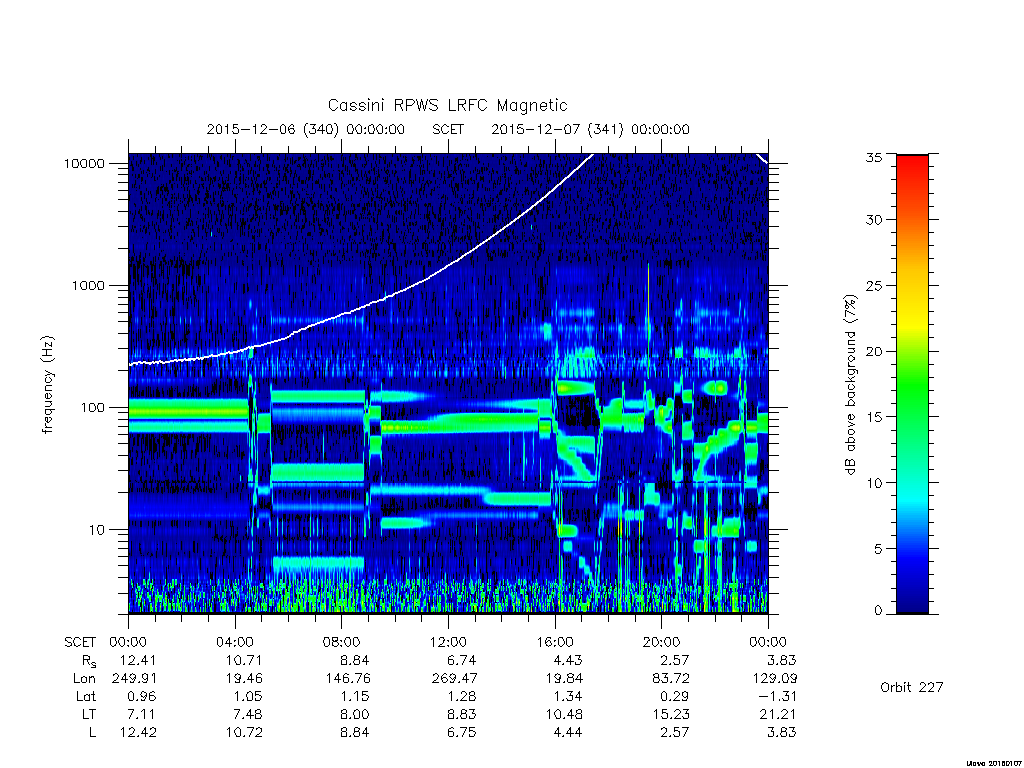Click the Lon value 249.91

coord(135,679)
